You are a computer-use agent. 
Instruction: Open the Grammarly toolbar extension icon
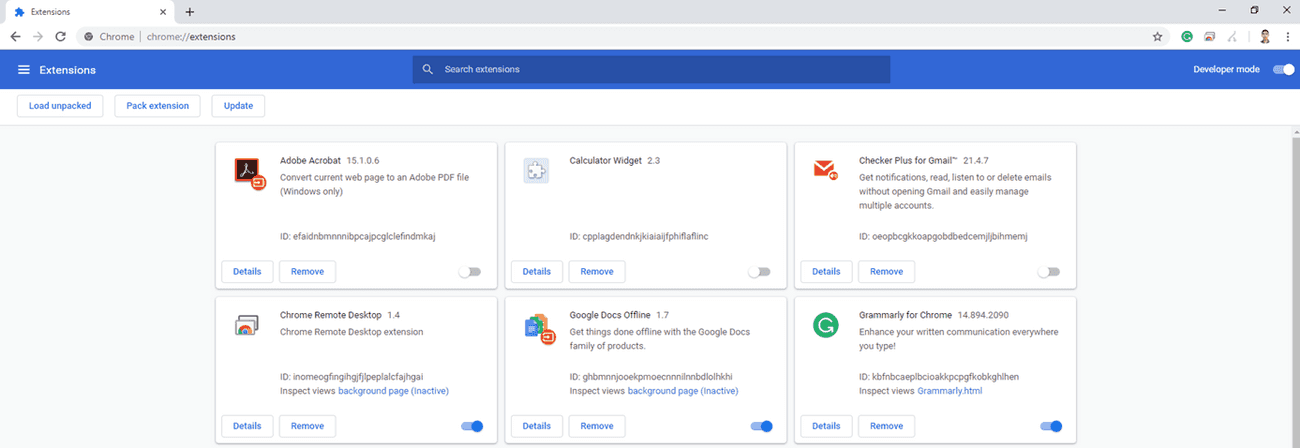1187,36
